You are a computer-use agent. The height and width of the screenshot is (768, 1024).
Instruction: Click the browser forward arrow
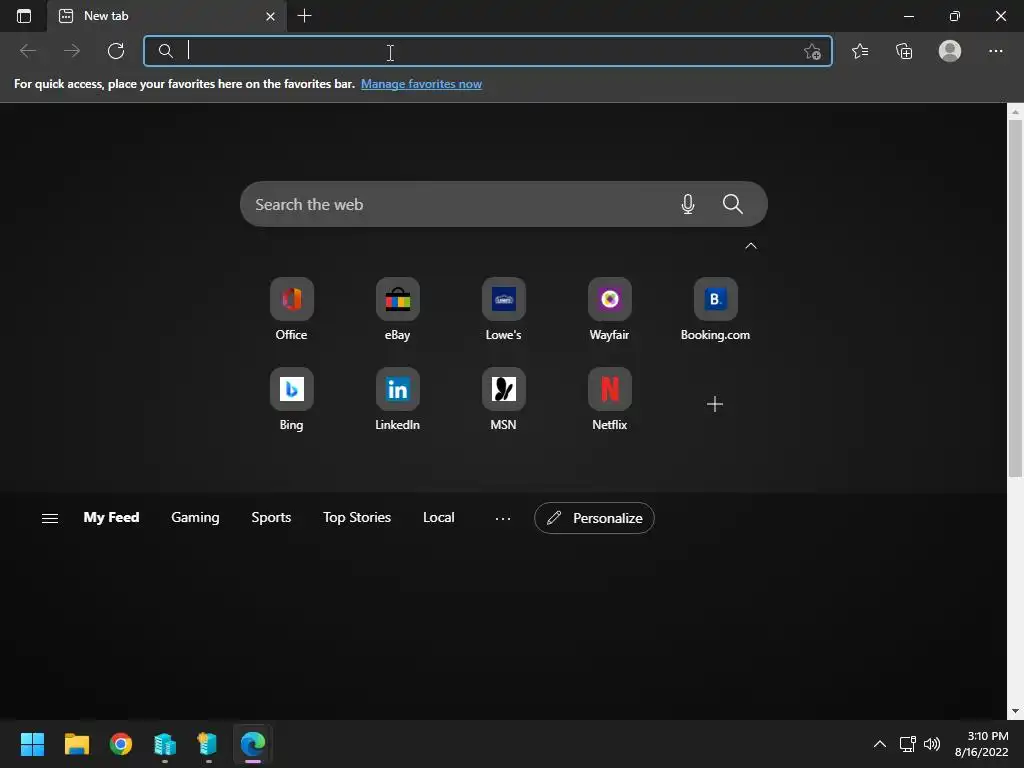click(x=72, y=51)
